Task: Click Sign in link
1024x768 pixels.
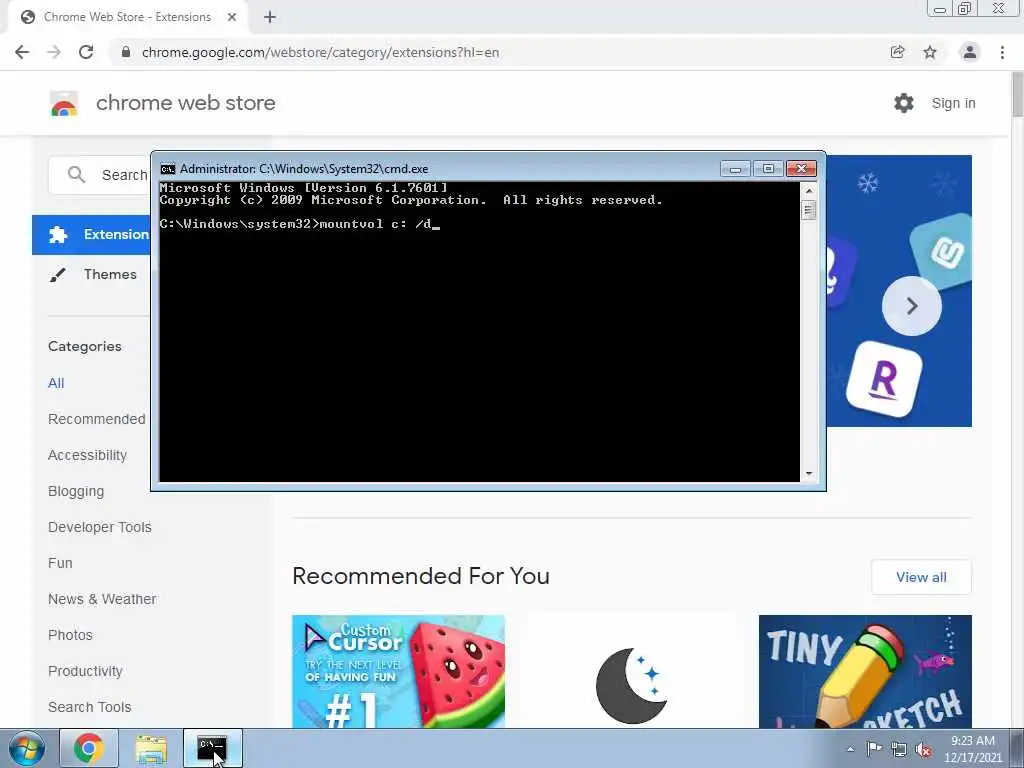Action: [953, 103]
